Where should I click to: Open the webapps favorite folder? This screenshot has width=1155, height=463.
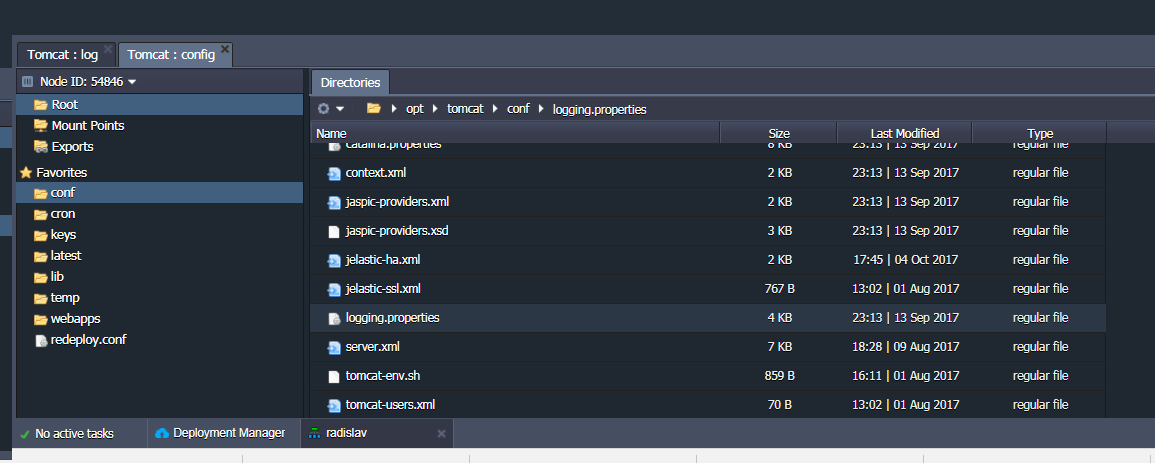tap(75, 319)
